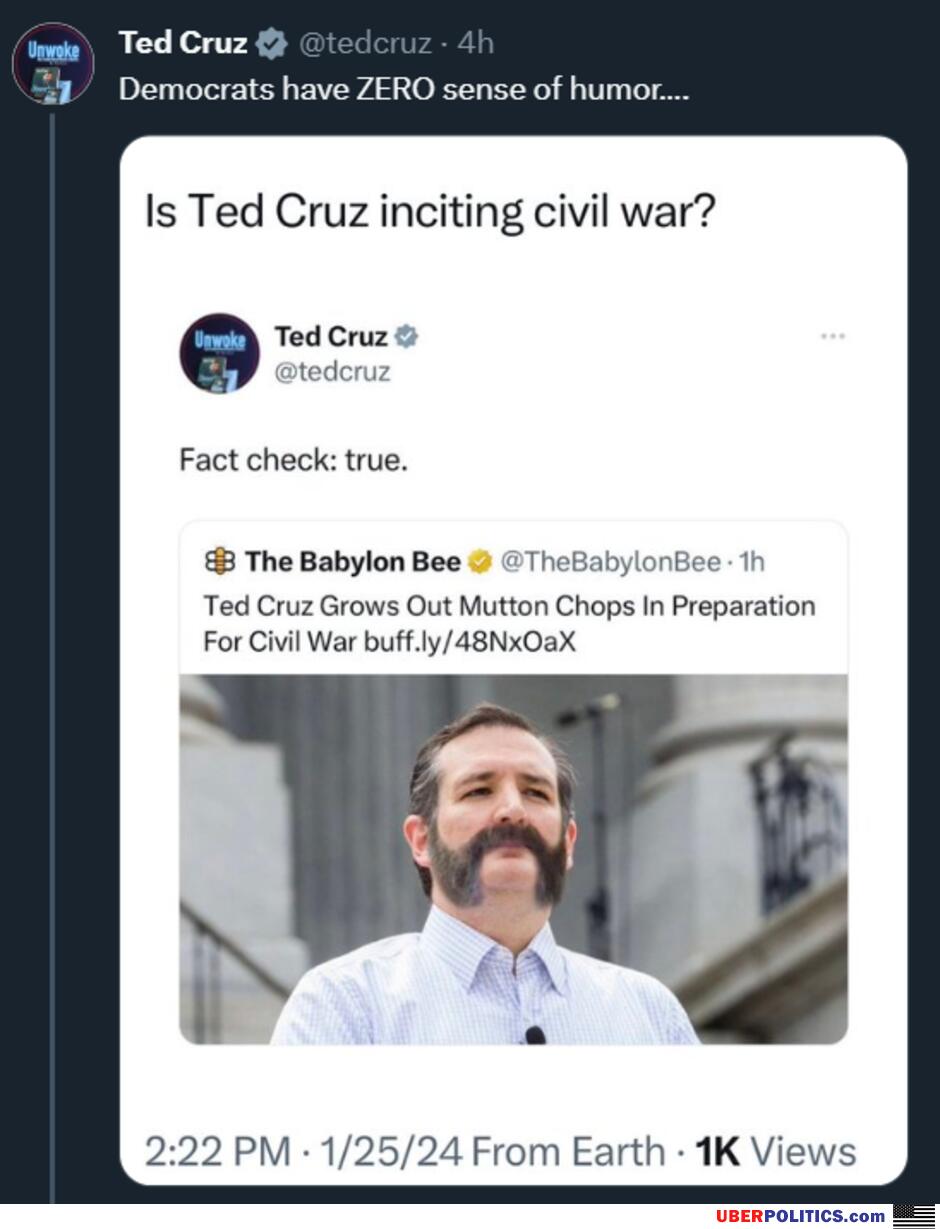Click the blue verified badge in the top header
Viewport: 940px width, 1229px height.
click(x=269, y=44)
